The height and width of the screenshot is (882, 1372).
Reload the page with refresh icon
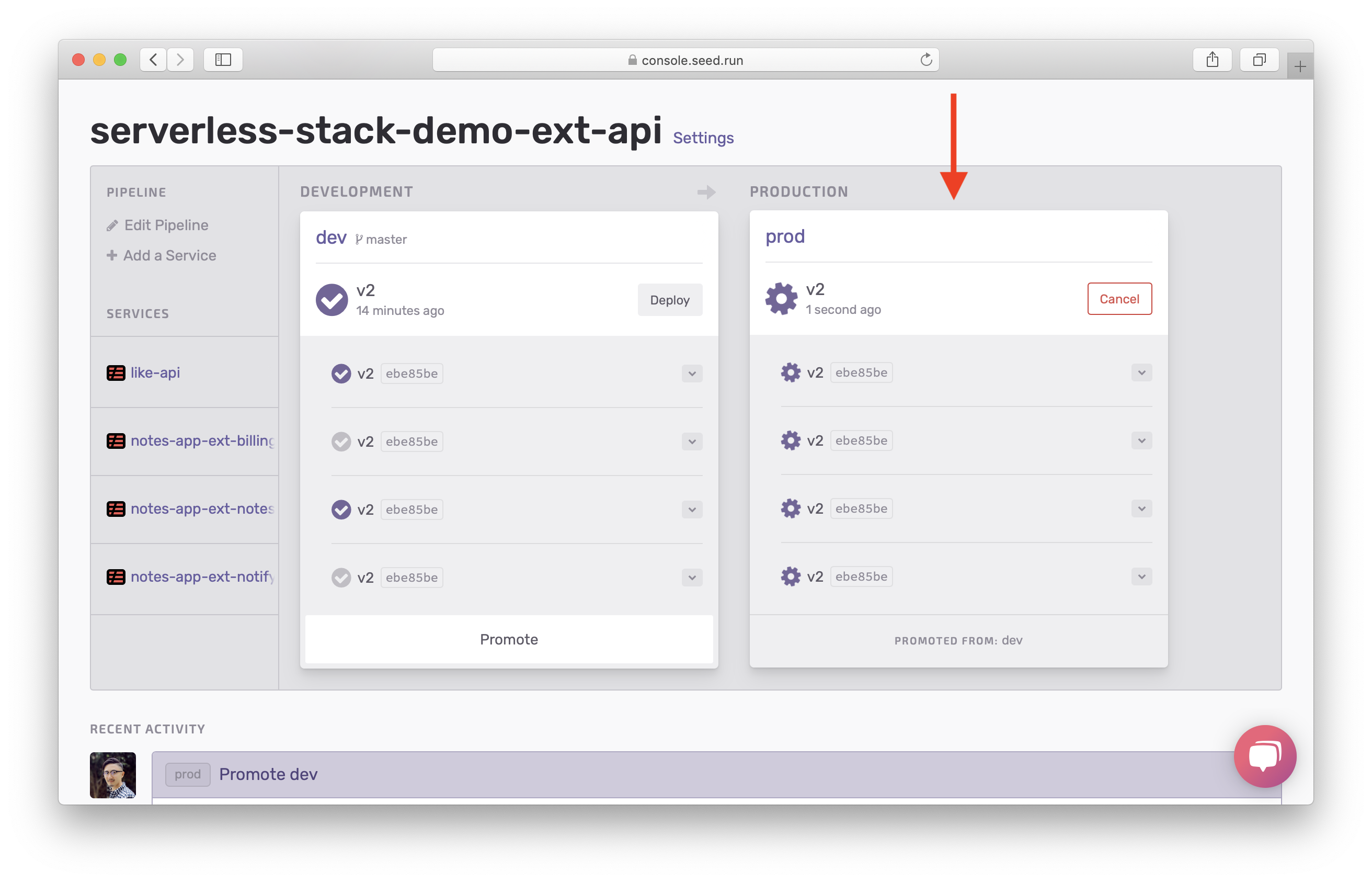tap(925, 60)
